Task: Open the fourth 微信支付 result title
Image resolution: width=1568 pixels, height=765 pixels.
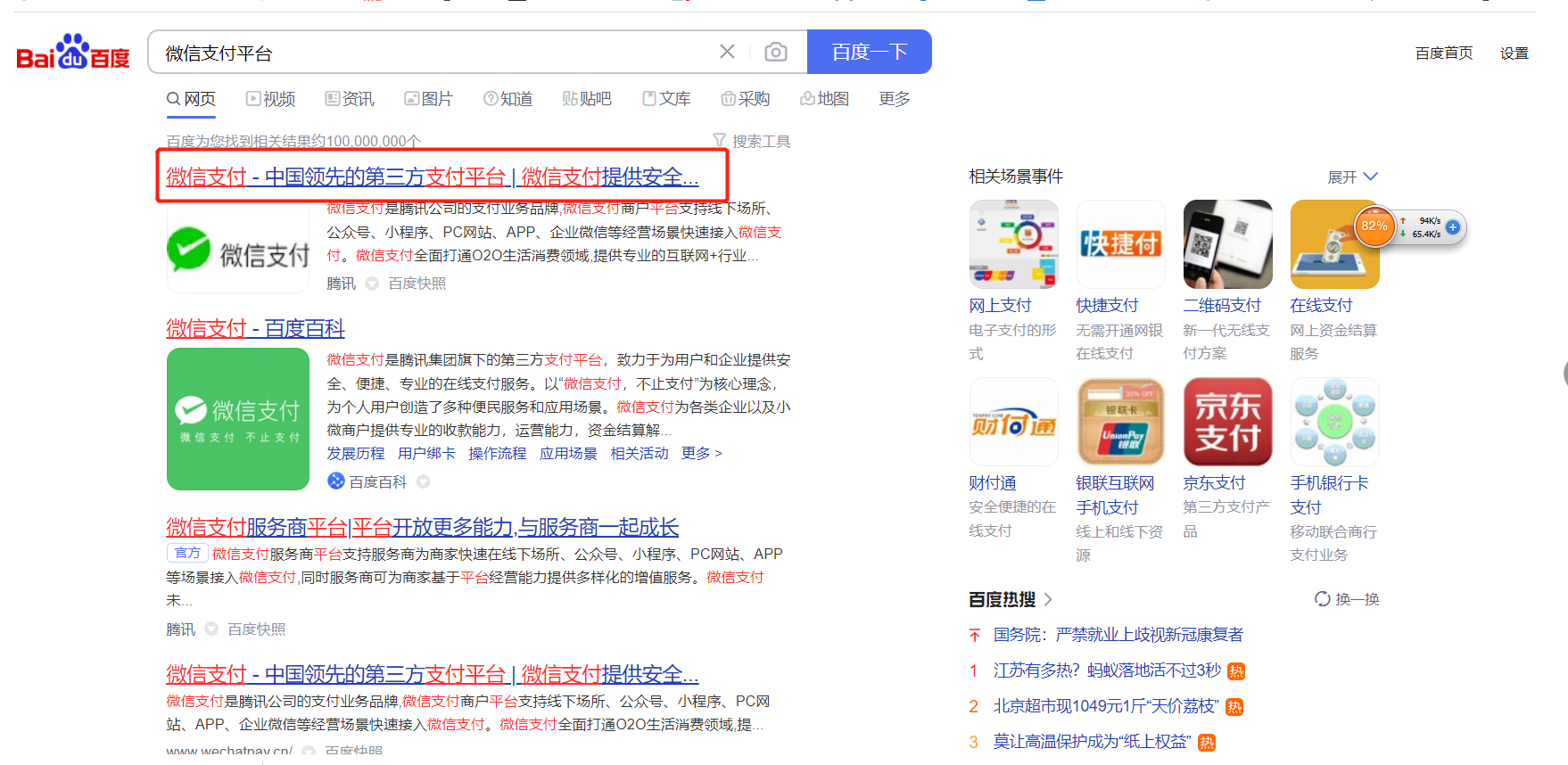Action: pyautogui.click(x=433, y=674)
